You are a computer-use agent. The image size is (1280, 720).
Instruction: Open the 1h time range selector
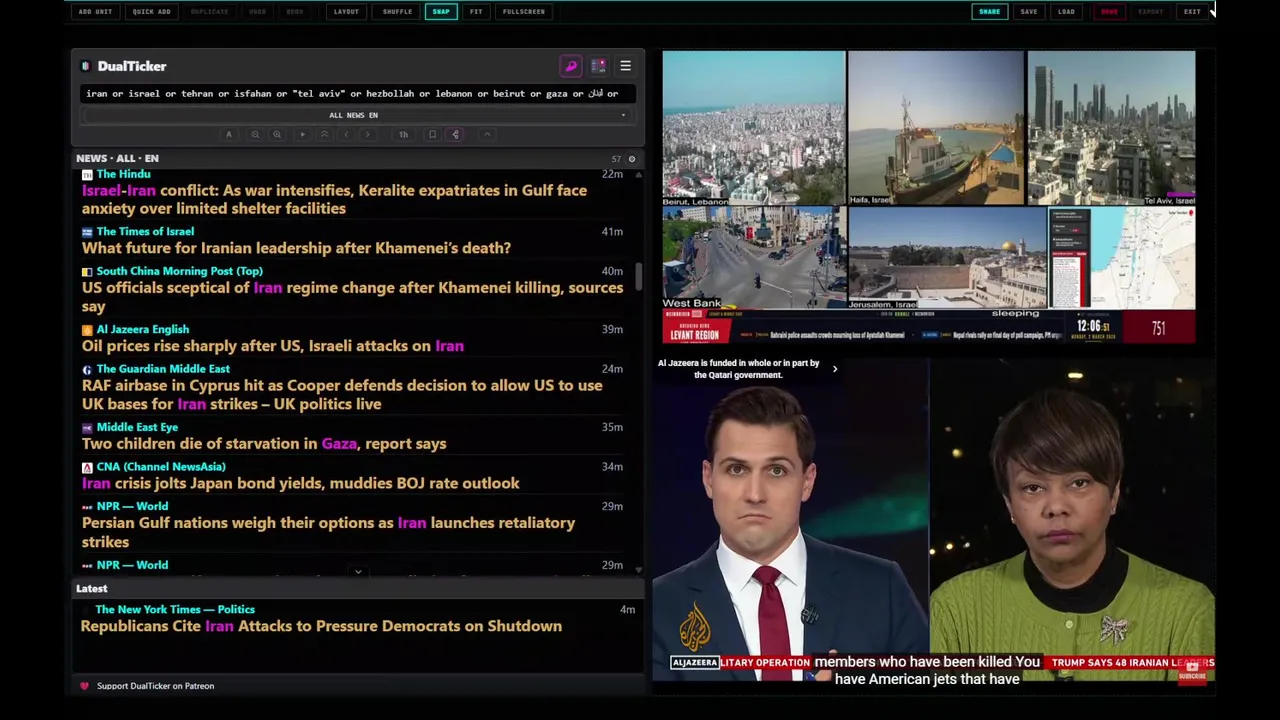click(403, 134)
